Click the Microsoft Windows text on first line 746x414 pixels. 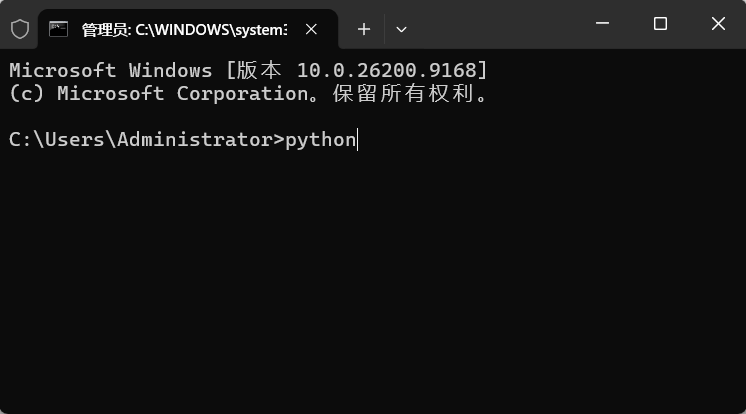(x=110, y=70)
